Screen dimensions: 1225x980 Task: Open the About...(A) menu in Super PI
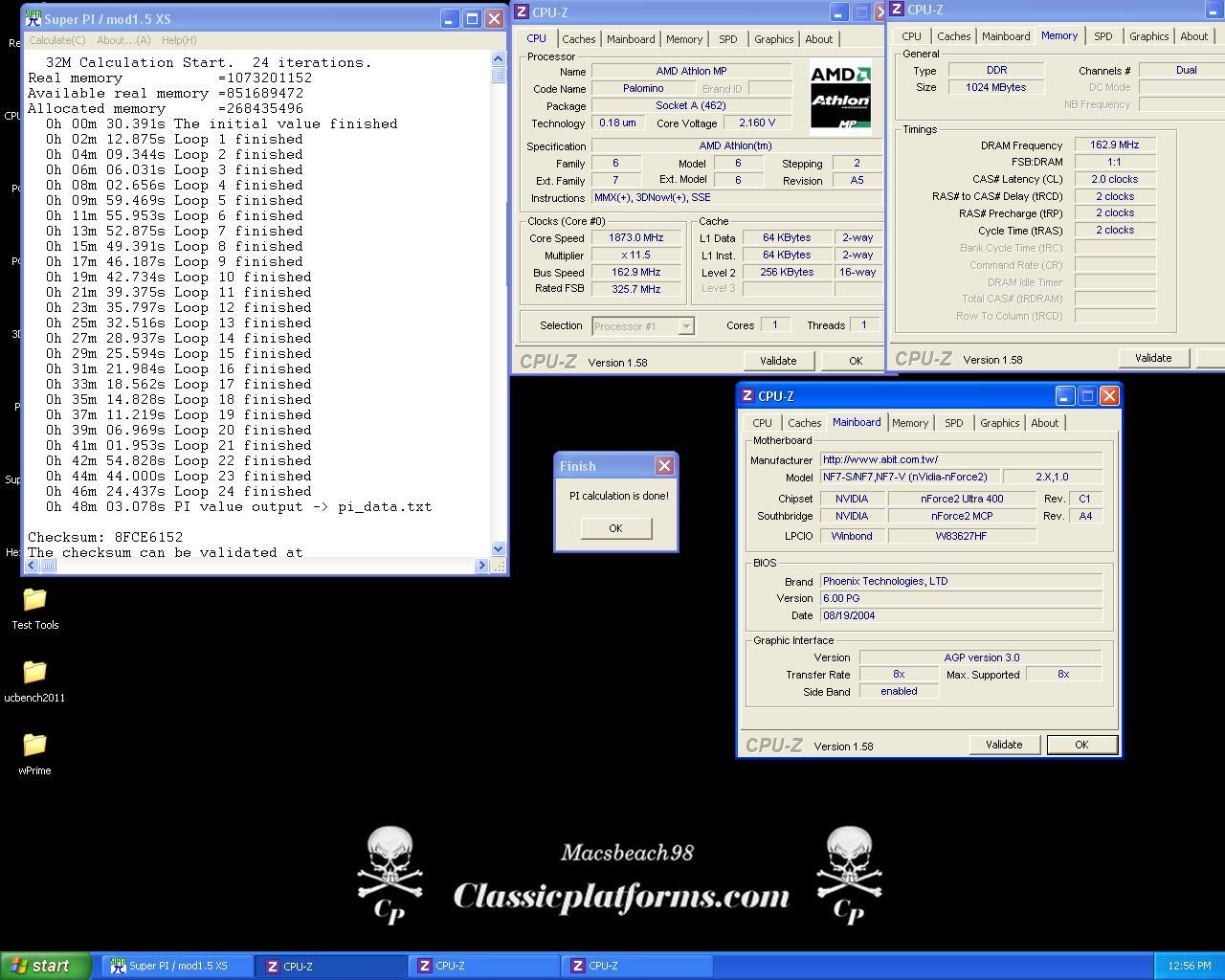tap(123, 40)
